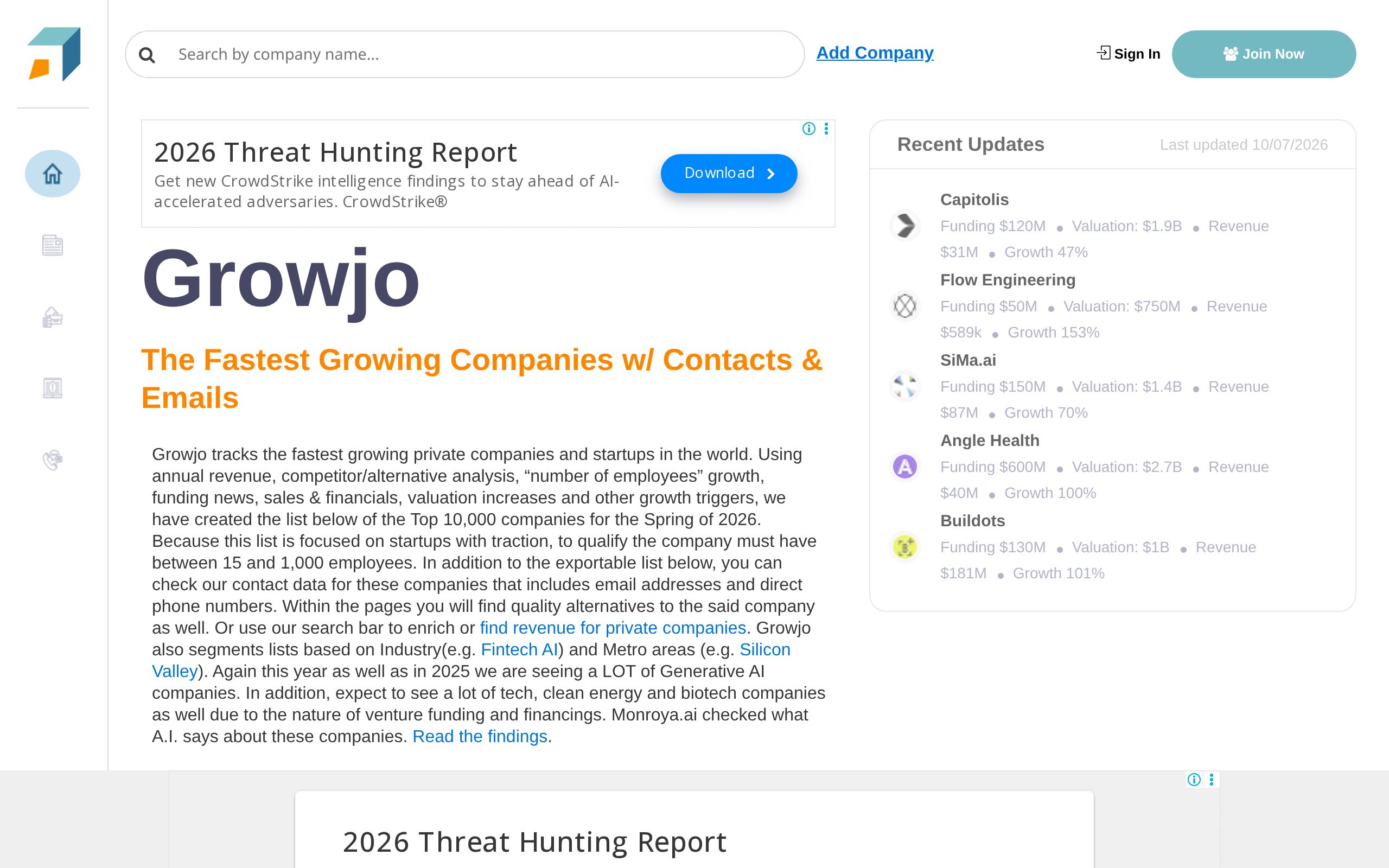Click the Growjo logo in the sidebar
The image size is (1389, 868).
[x=54, y=54]
